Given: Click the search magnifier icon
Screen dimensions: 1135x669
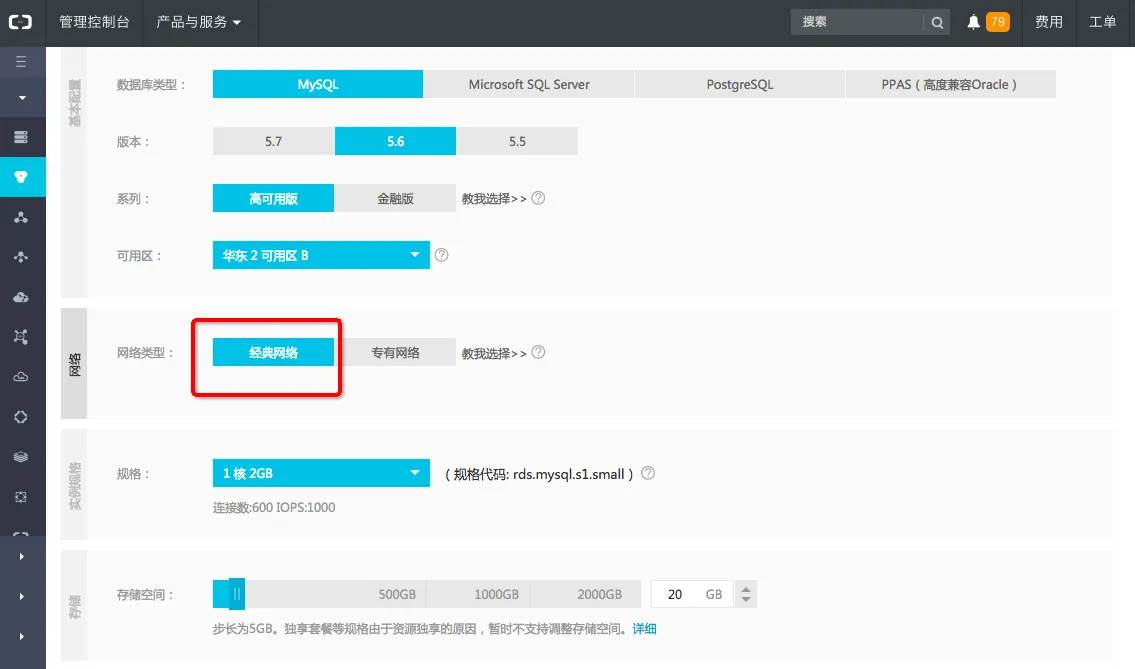Looking at the screenshot, I should coord(937,22).
